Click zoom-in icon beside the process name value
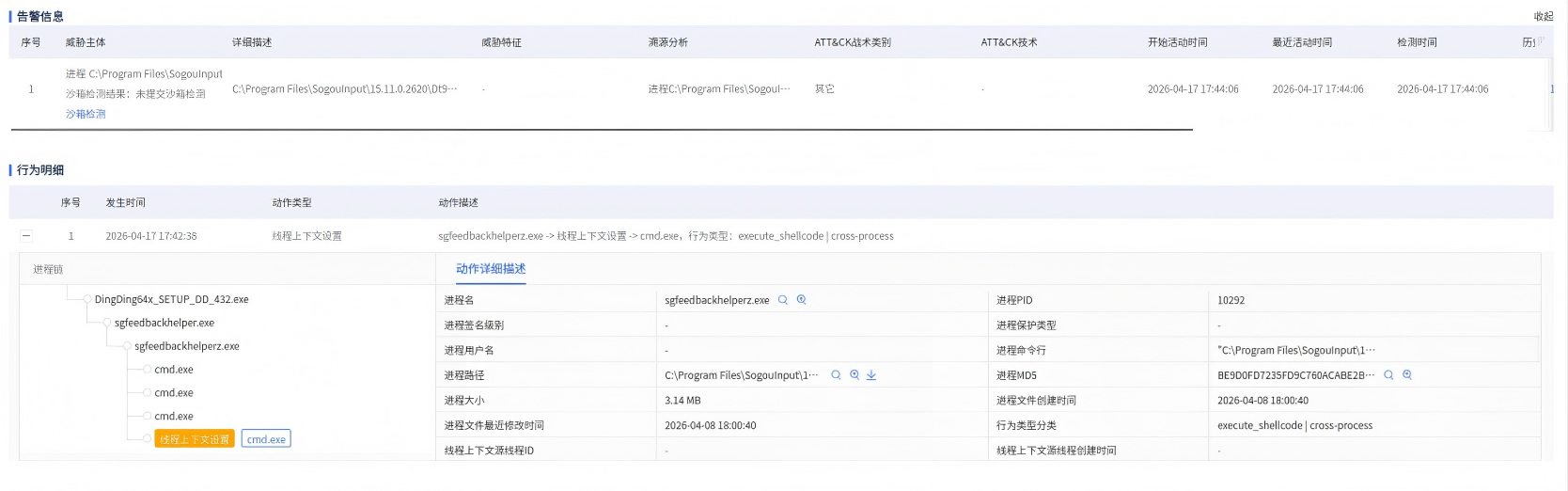The width and height of the screenshot is (1568, 491). coord(802,300)
